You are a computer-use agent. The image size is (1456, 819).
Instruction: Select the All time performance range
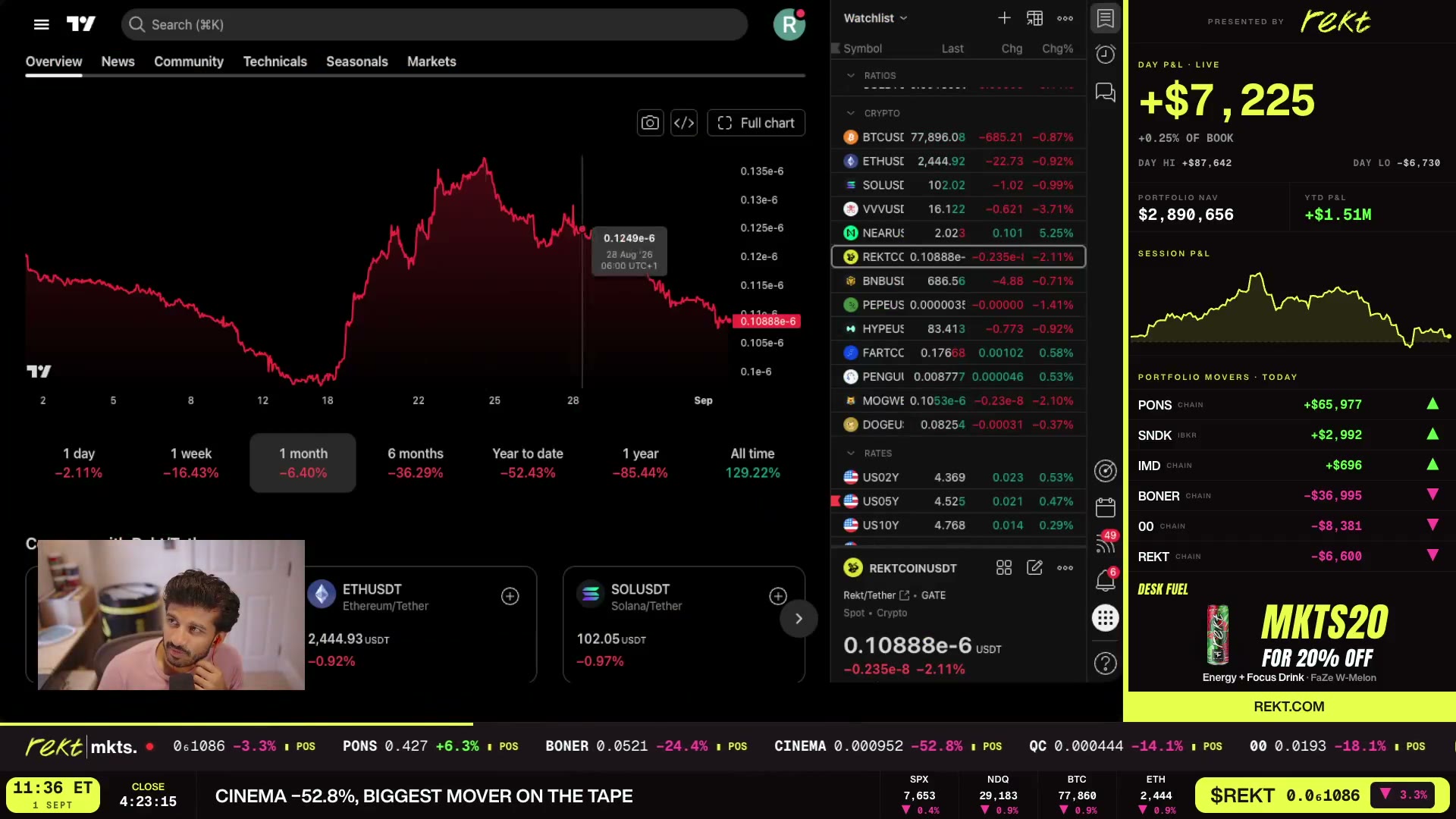[x=752, y=463]
